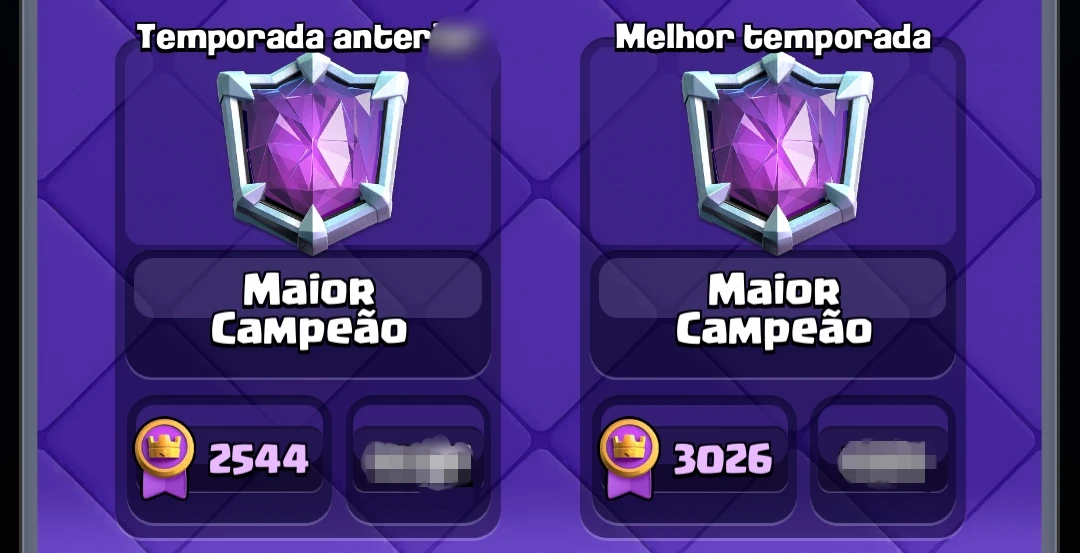This screenshot has width=1080, height=553.
Task: Open the Maior Campeão label under best season
Action: tap(773, 310)
